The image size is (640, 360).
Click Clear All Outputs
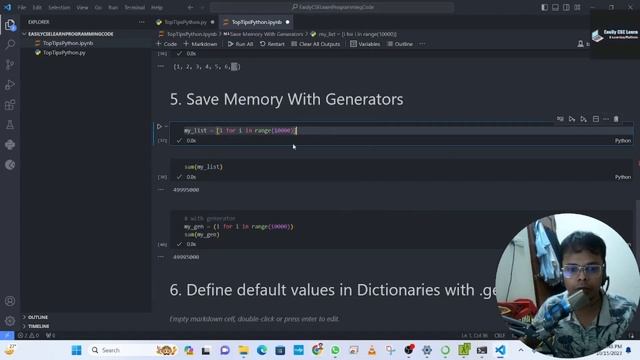(316, 44)
